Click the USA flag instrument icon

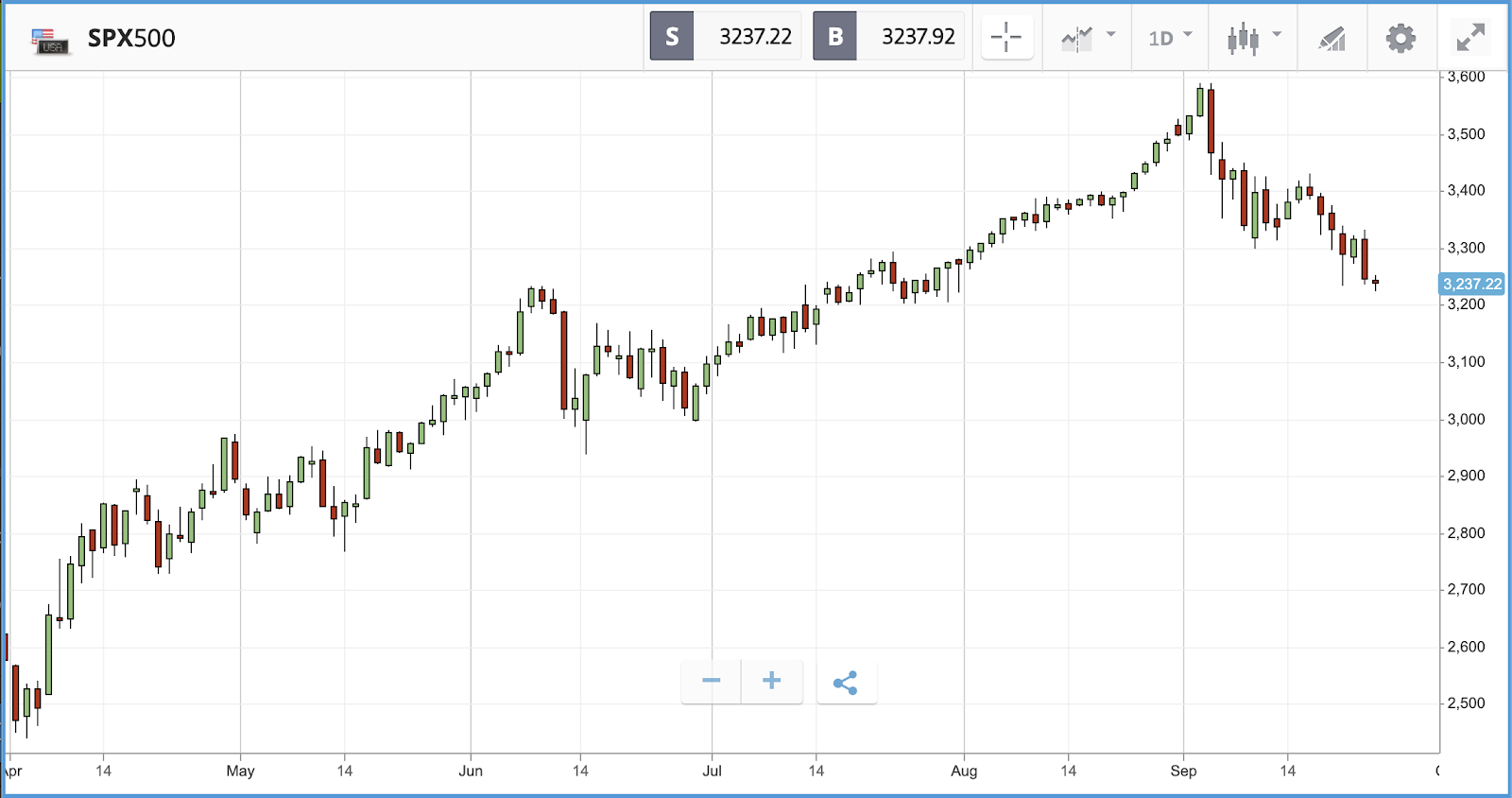49,40
